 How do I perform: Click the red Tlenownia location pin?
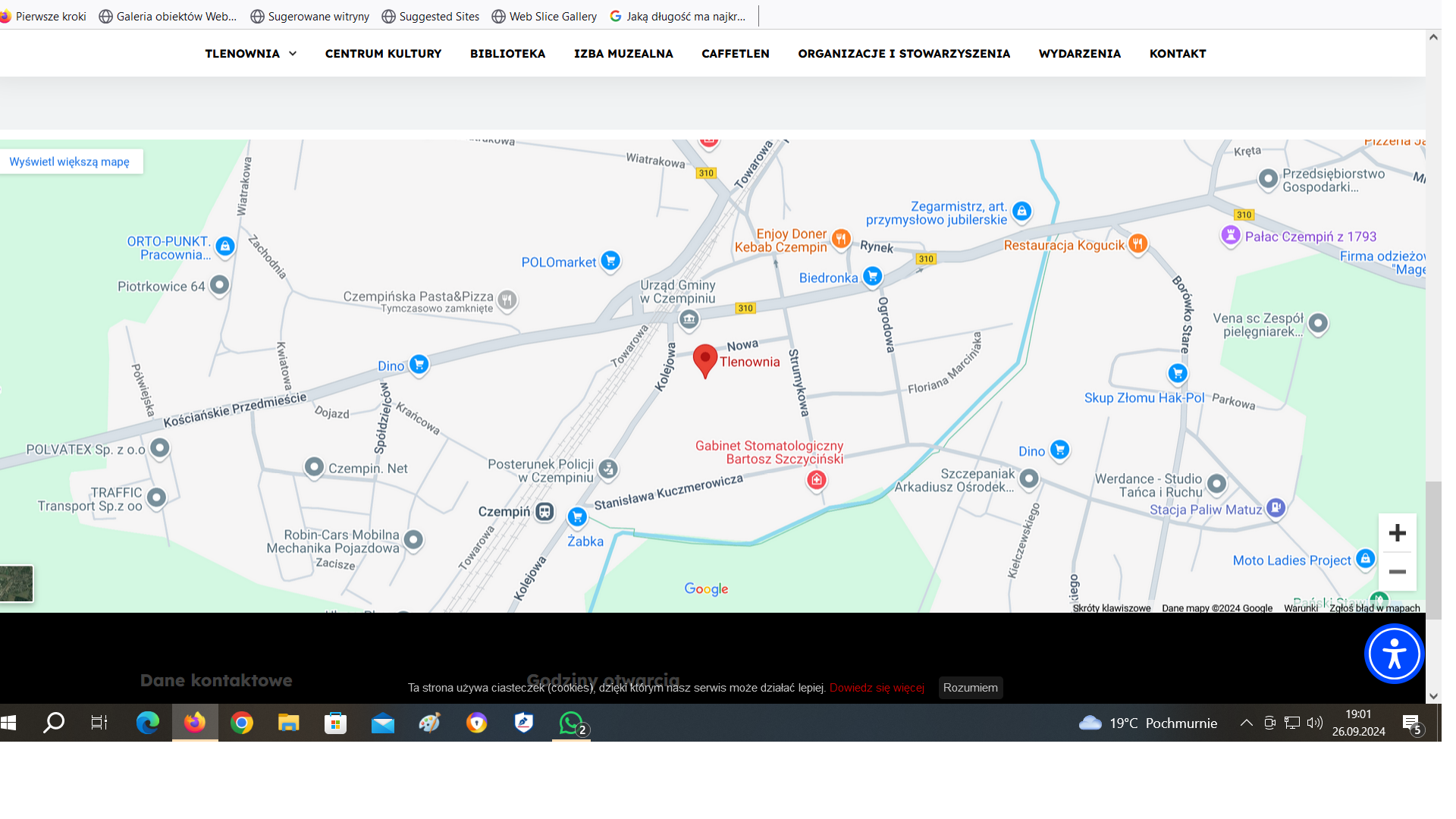coord(704,360)
